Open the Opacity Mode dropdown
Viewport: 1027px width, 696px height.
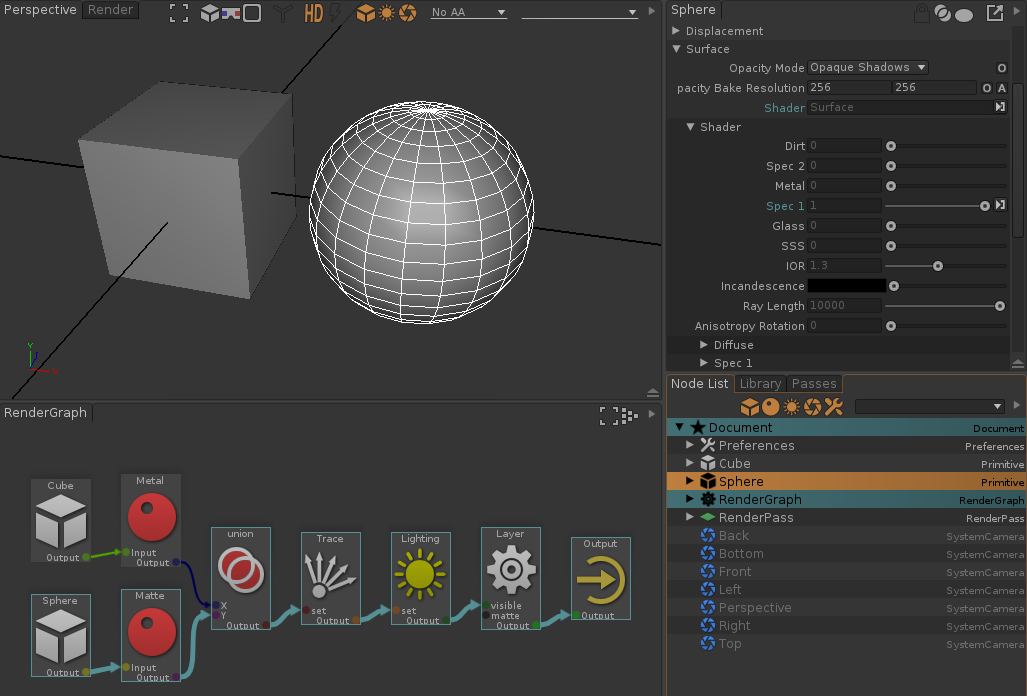[868, 68]
